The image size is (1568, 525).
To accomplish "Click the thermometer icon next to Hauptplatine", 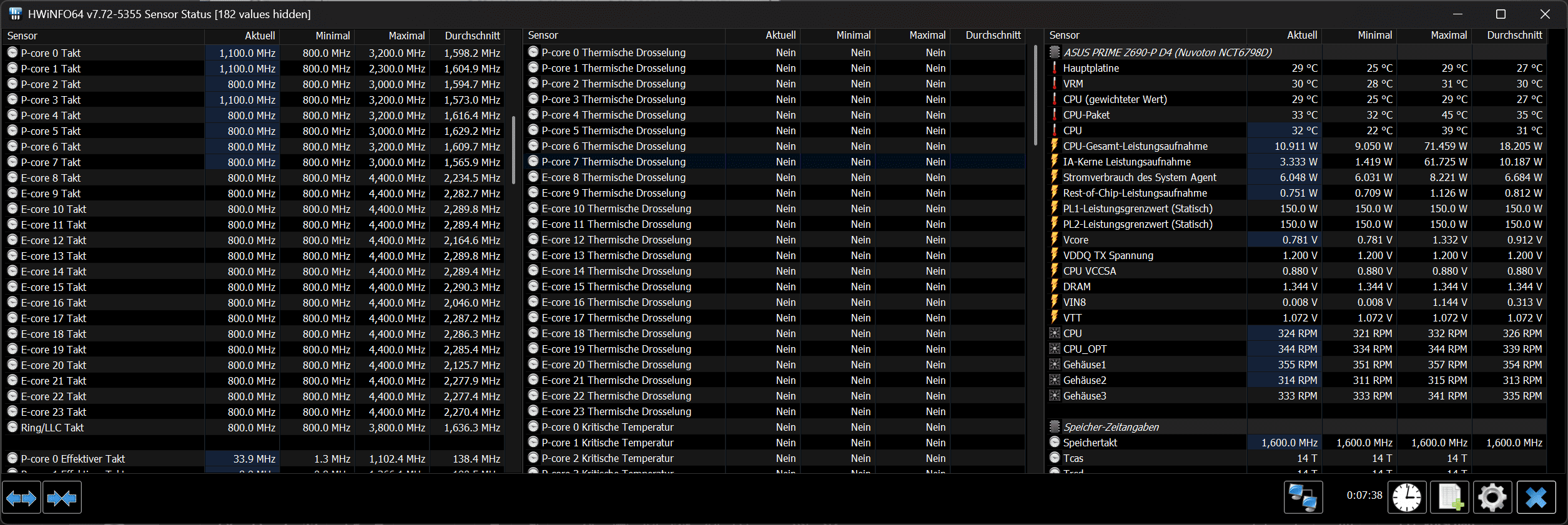I will pyautogui.click(x=1055, y=68).
